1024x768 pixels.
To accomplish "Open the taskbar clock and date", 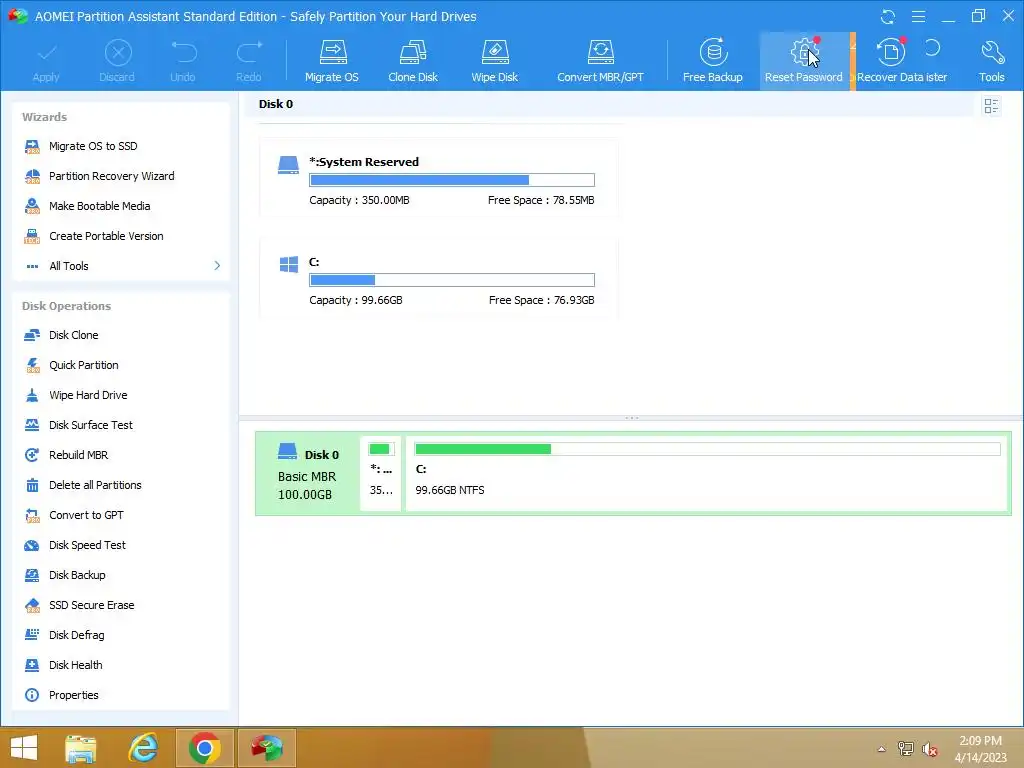I will (980, 749).
